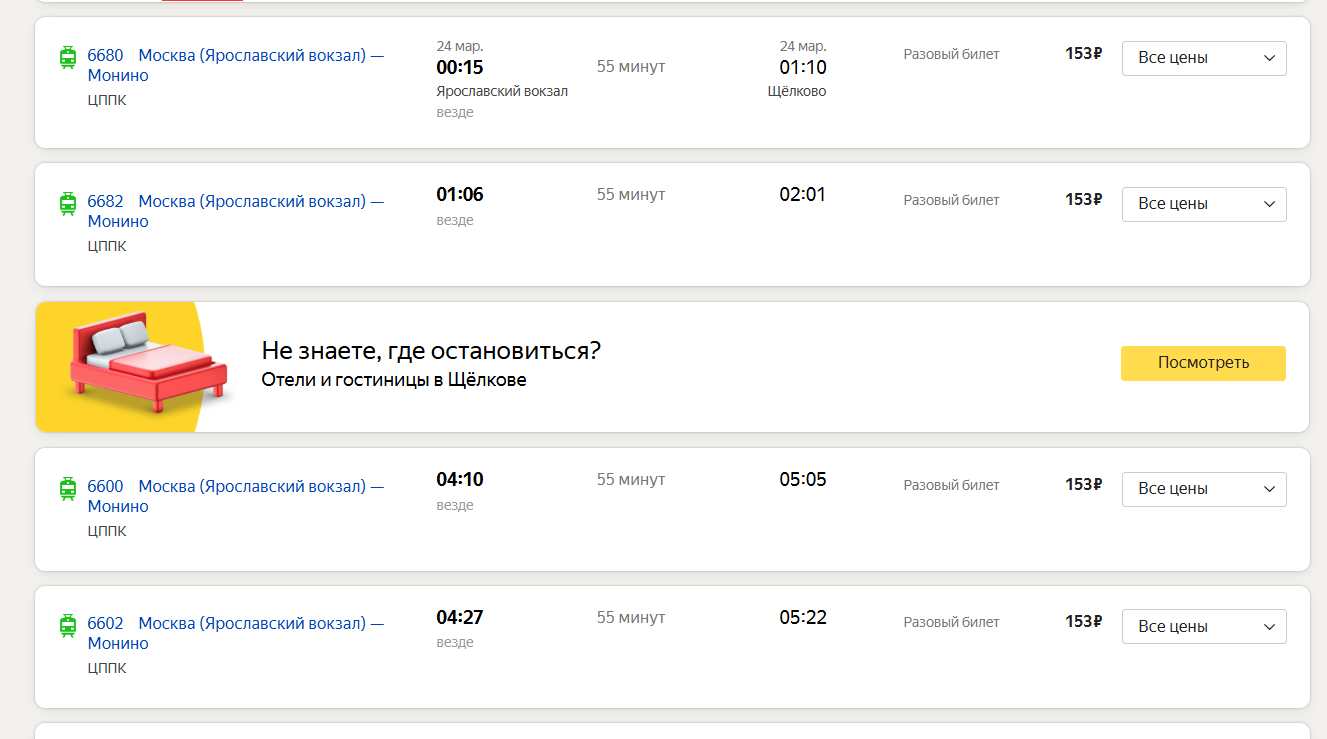Click the train icon beside route 6680
Screen dimensions: 1327x739
[68, 57]
